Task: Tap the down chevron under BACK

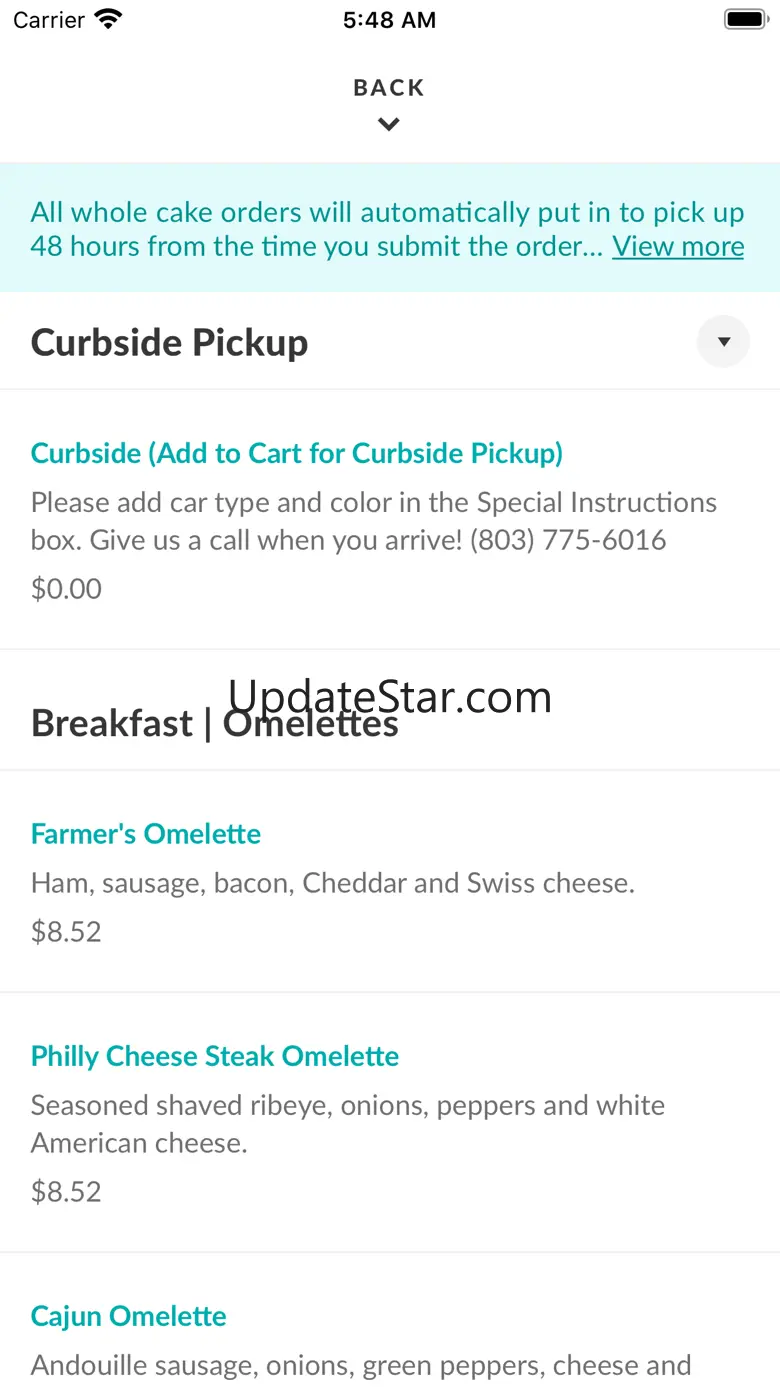Action: pyautogui.click(x=389, y=125)
